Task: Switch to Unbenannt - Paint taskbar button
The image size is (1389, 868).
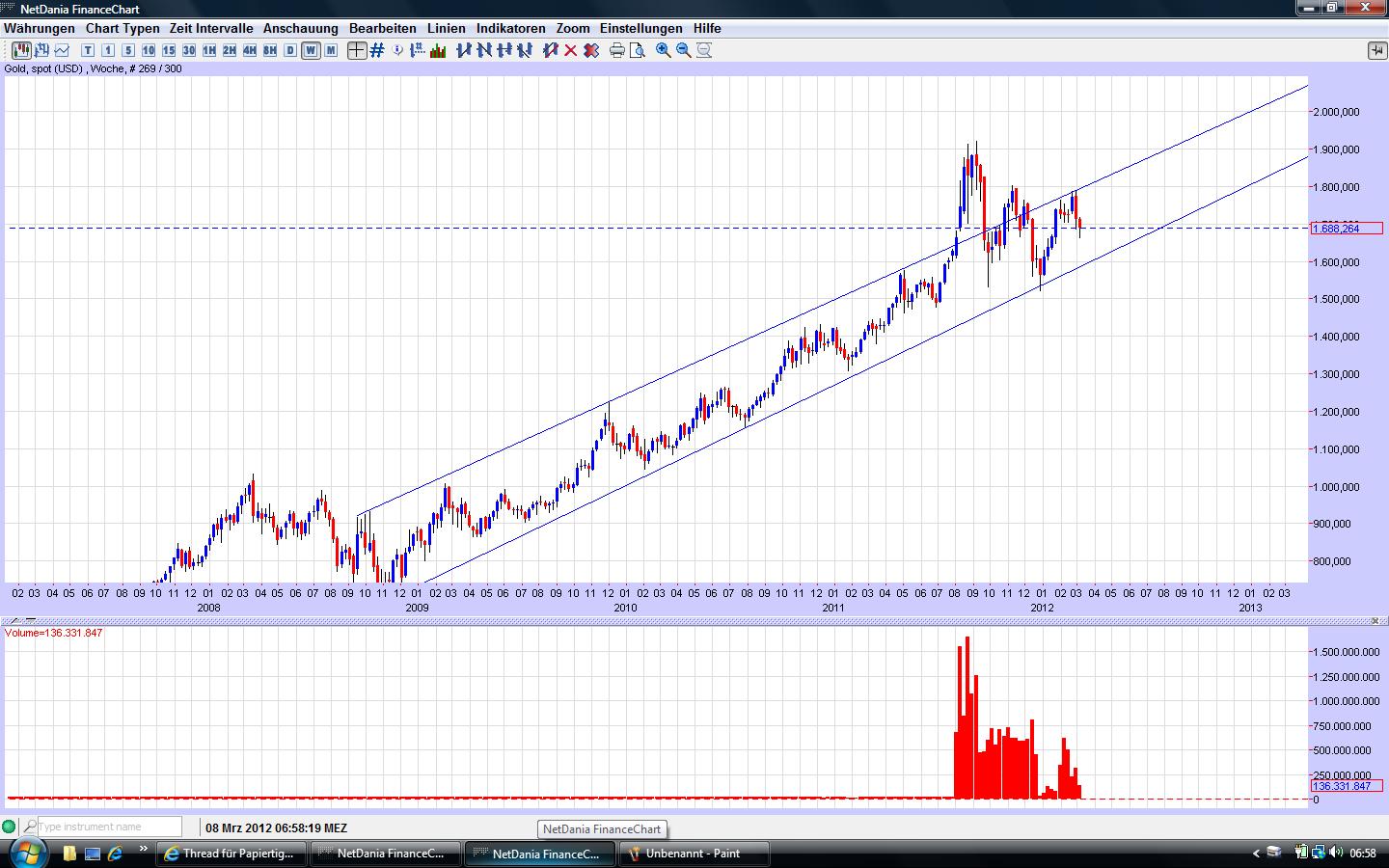Action: tap(694, 854)
